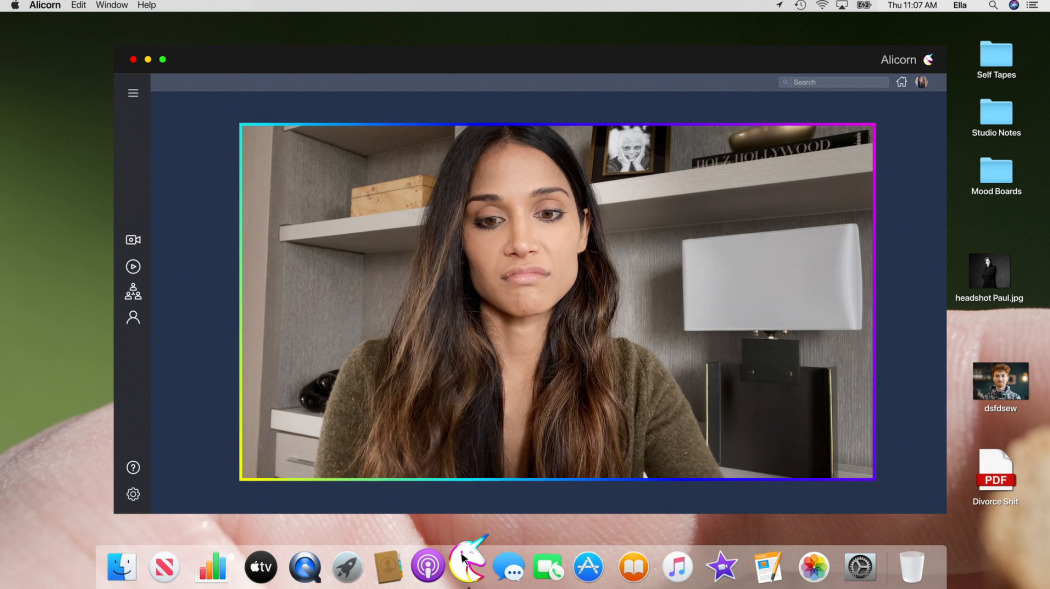Click the camera recording icon in sidebar

coord(133,240)
